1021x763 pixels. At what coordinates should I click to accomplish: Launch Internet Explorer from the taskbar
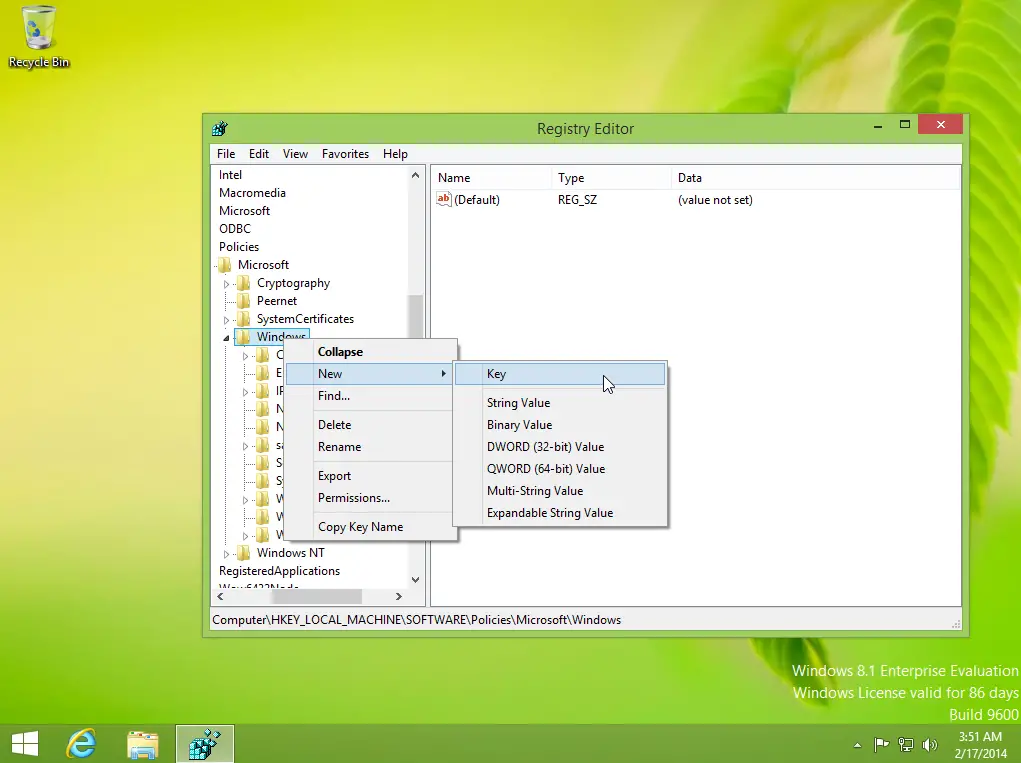tap(81, 743)
